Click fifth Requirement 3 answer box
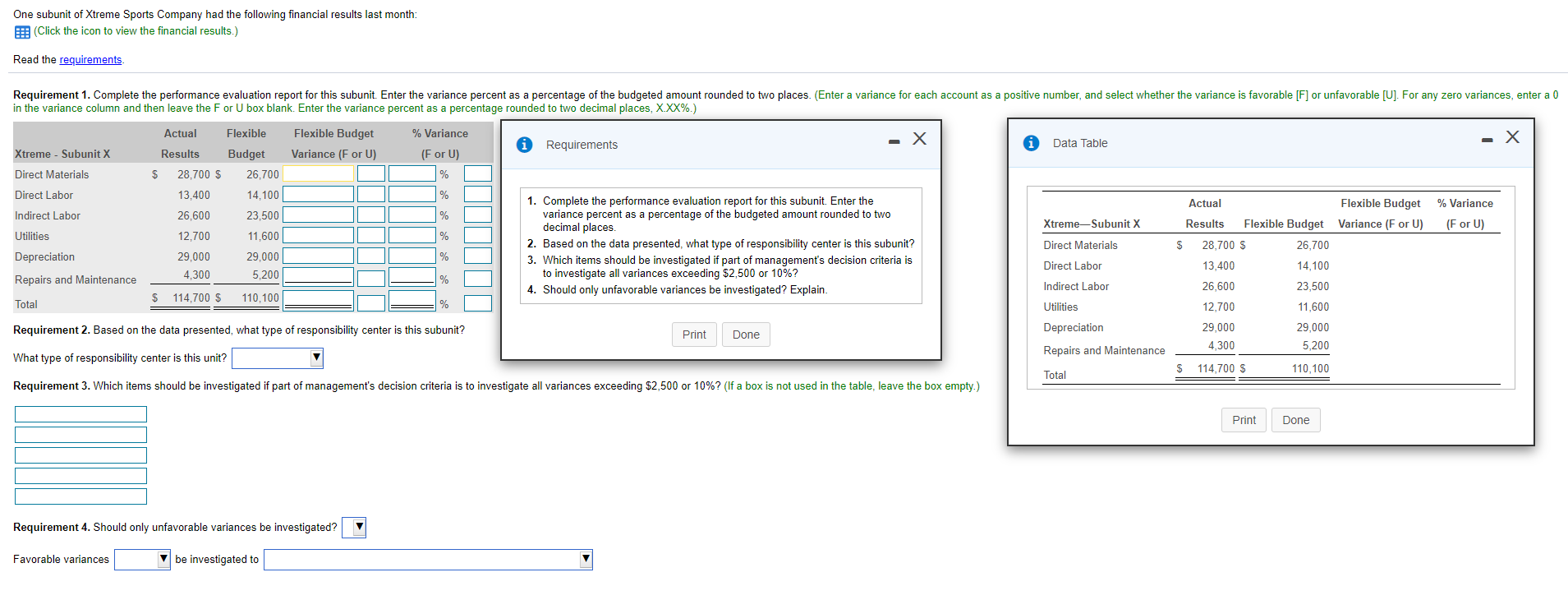Viewport: 1568px width, 600px height. click(x=80, y=496)
